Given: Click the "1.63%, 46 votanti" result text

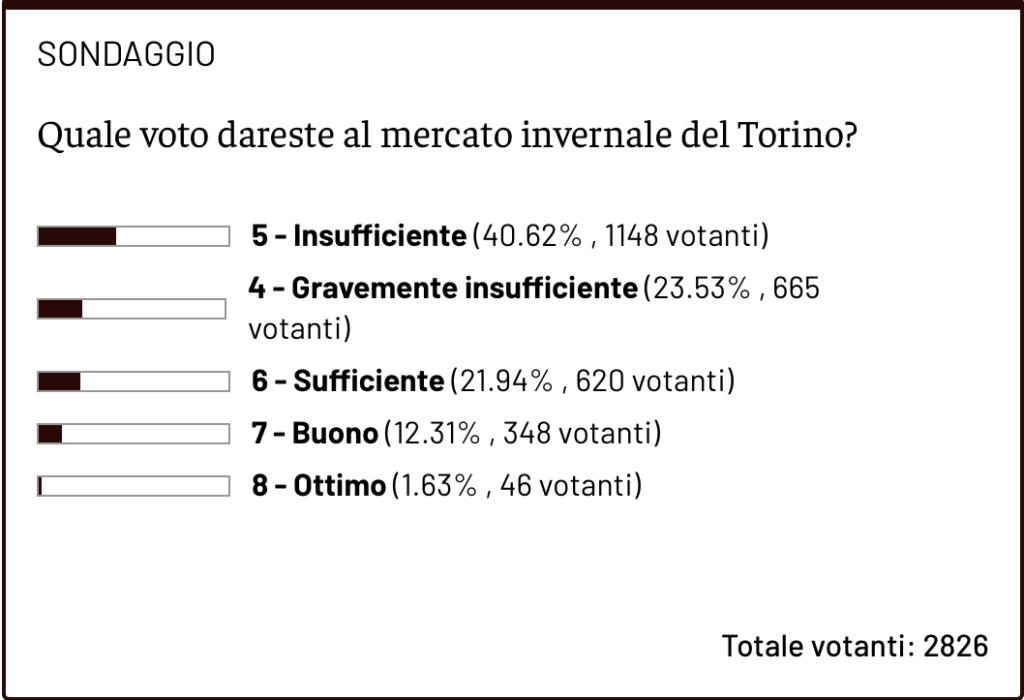Looking at the screenshot, I should (515, 487).
